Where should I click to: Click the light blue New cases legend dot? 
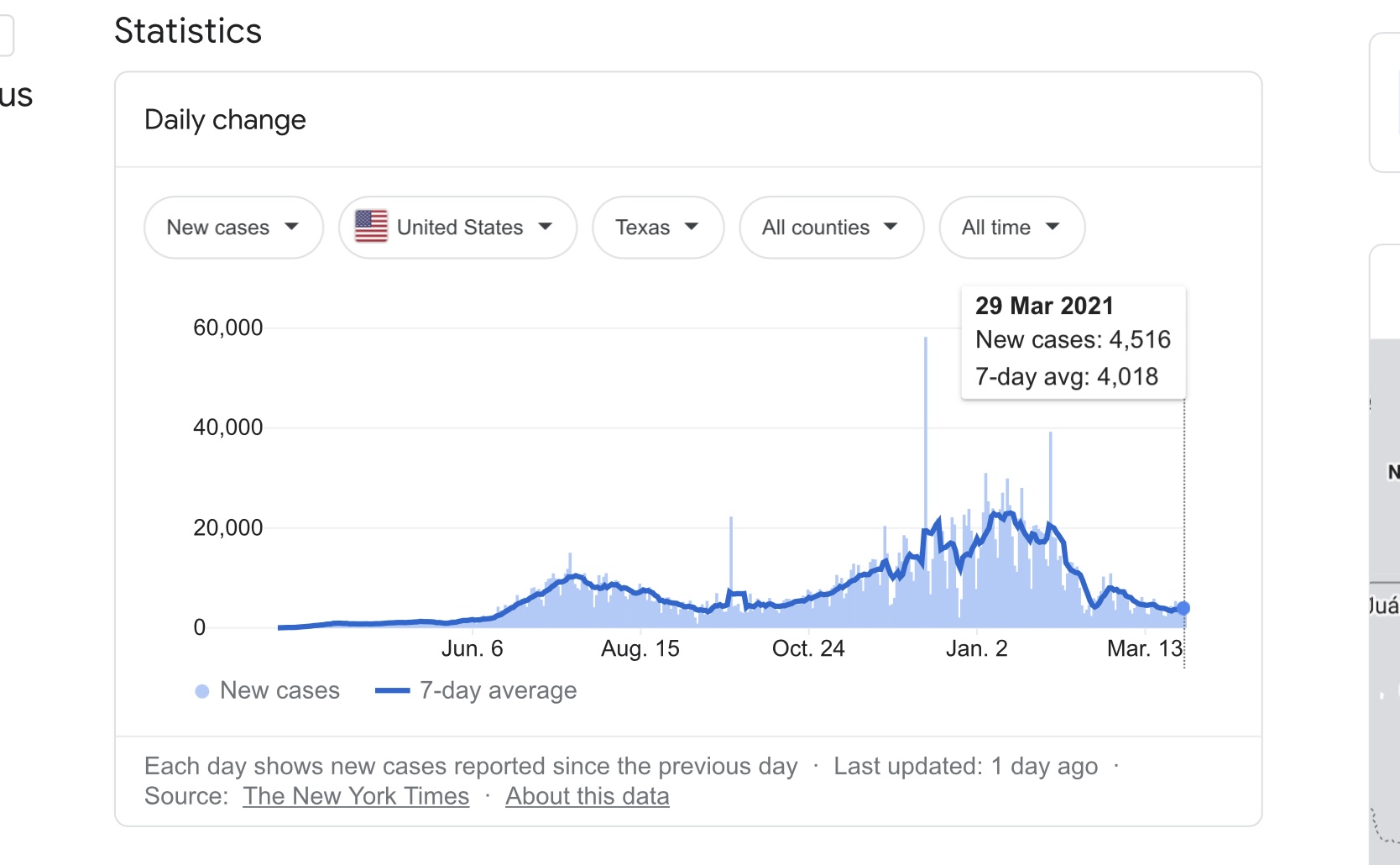click(201, 691)
